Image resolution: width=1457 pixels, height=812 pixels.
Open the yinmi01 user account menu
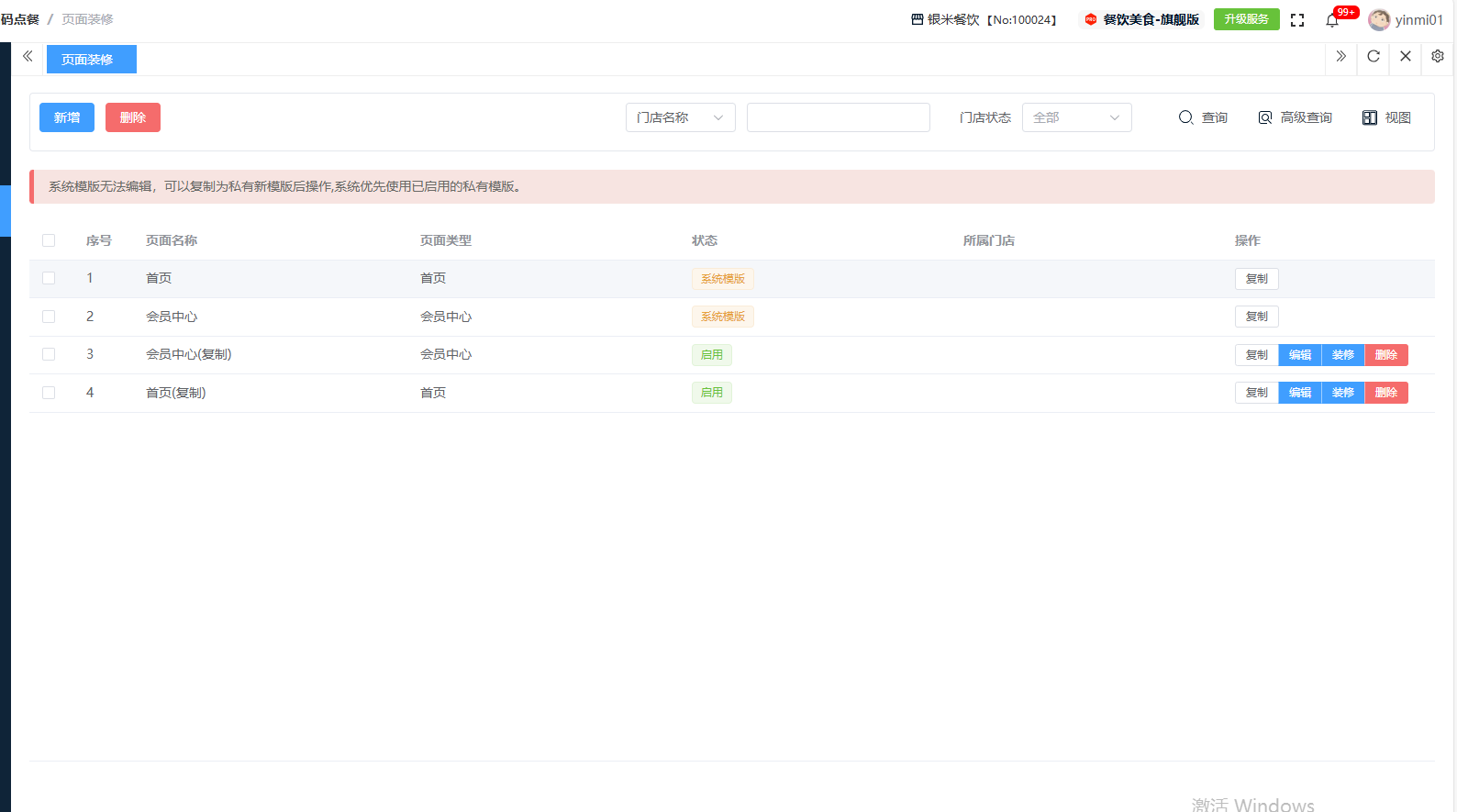(x=1406, y=20)
